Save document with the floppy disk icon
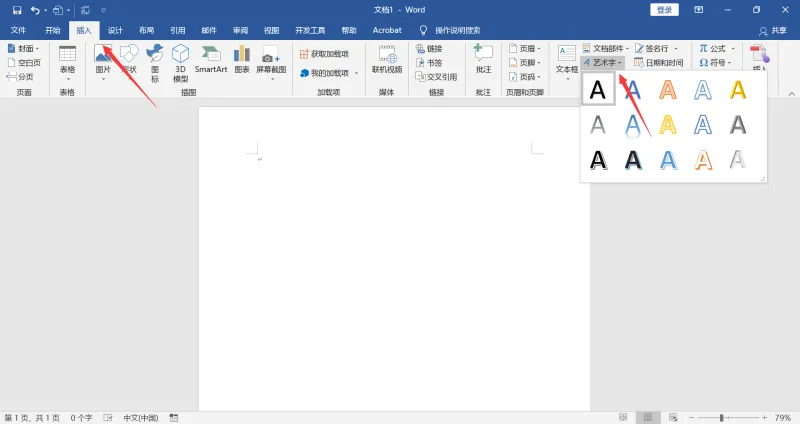 17,10
